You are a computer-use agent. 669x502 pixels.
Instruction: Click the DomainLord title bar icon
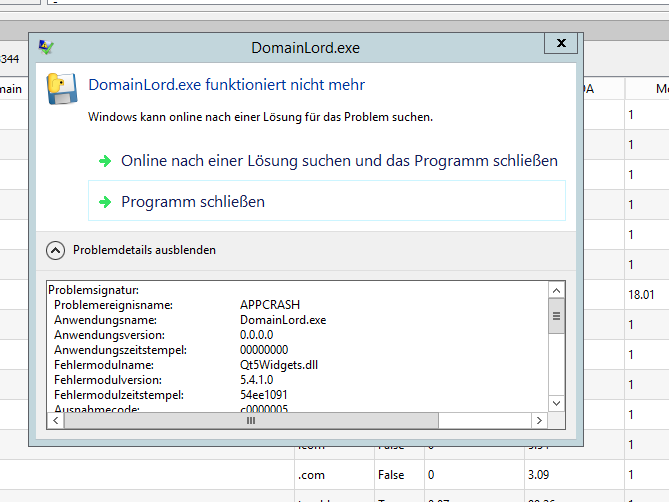click(x=46, y=47)
